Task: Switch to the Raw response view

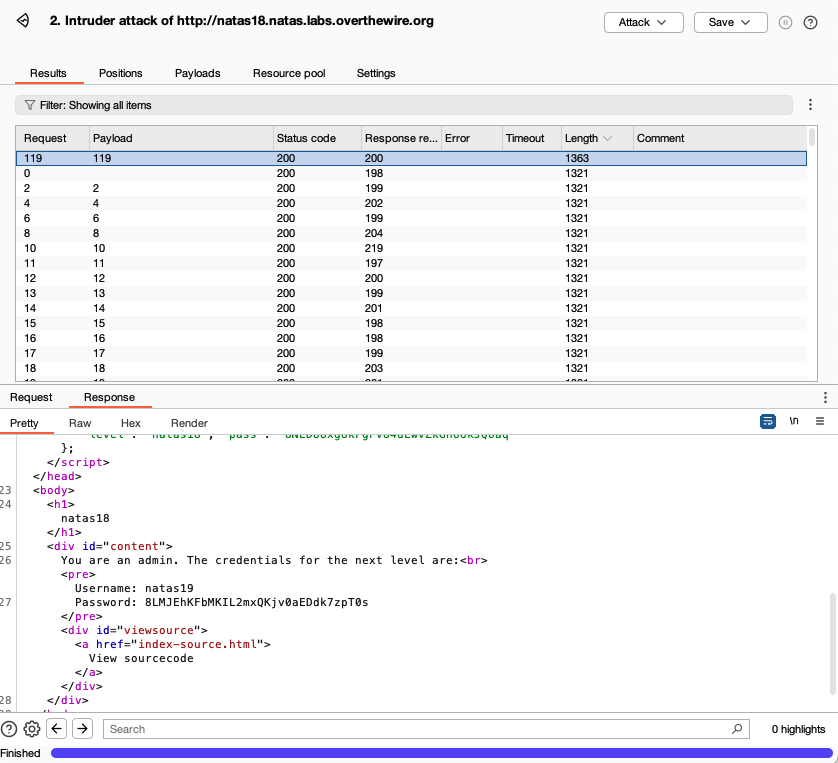Action: coord(80,423)
